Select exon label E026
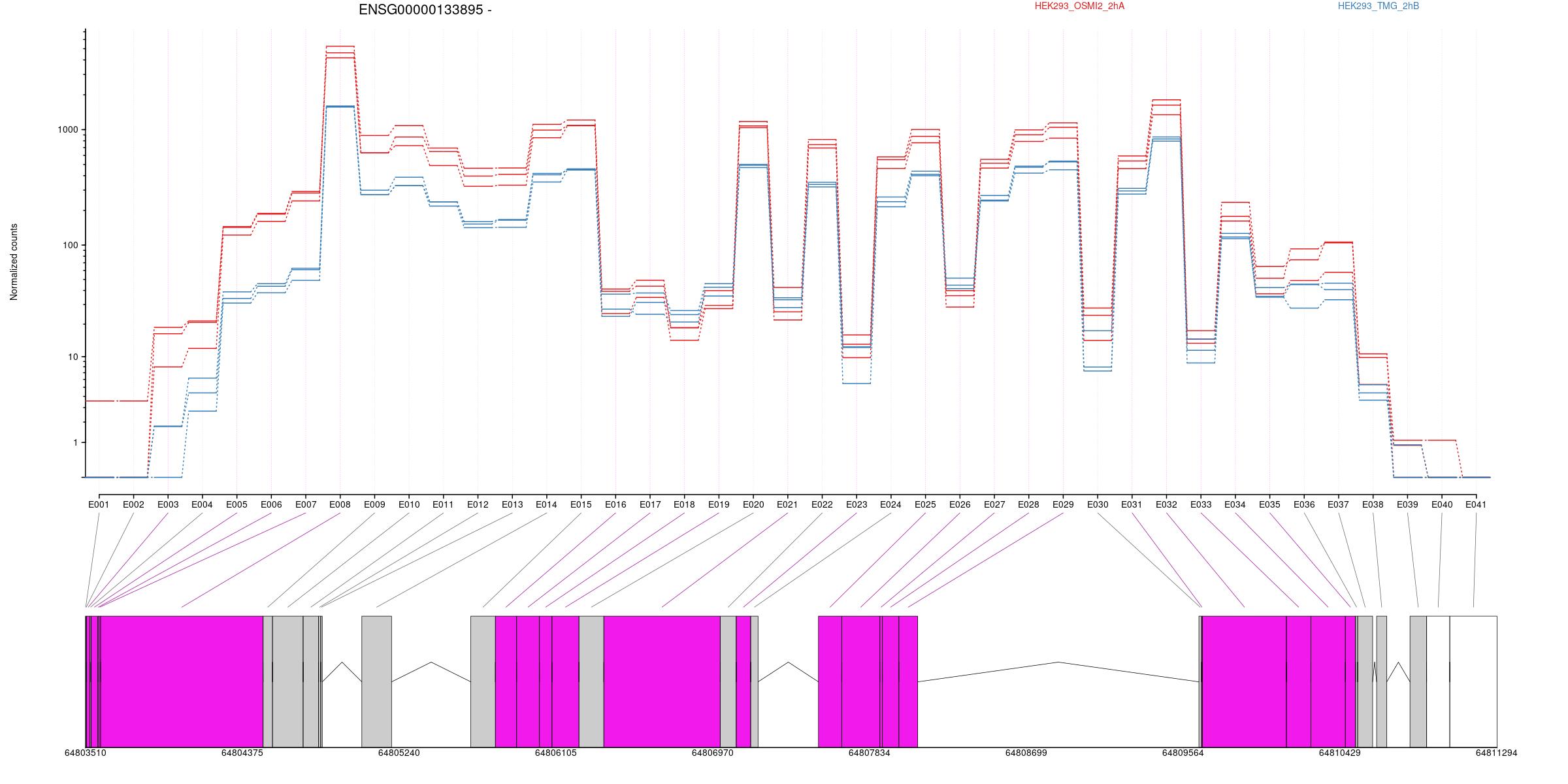The height and width of the screenshot is (784, 1568). [960, 504]
